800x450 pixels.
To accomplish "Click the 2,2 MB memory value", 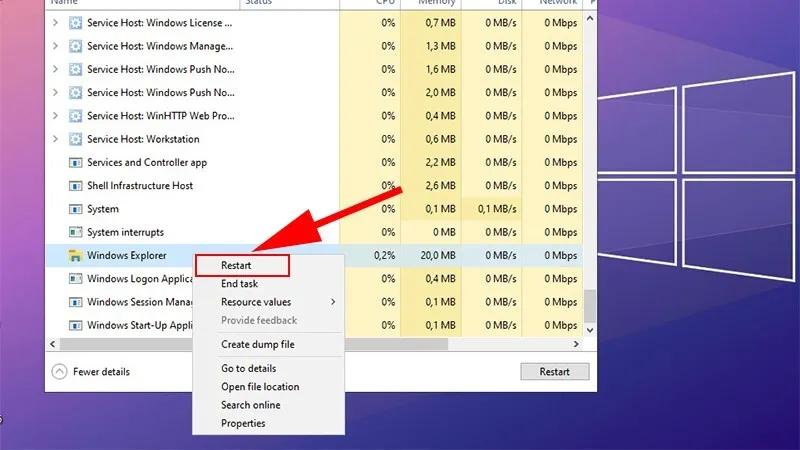I will pyautogui.click(x=440, y=163).
